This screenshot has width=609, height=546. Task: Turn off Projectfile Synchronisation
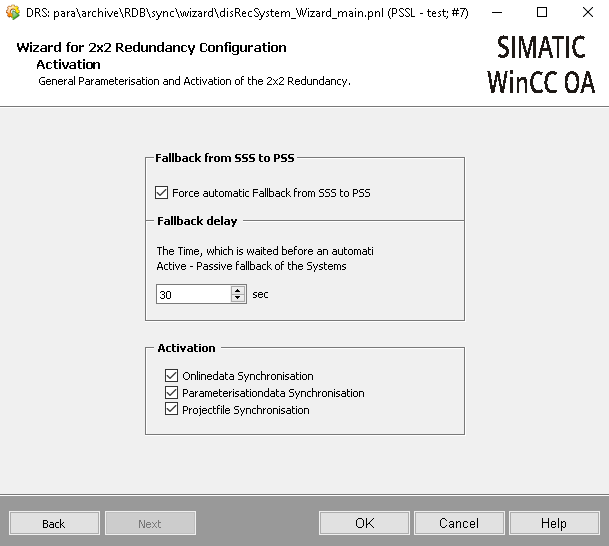[172, 410]
